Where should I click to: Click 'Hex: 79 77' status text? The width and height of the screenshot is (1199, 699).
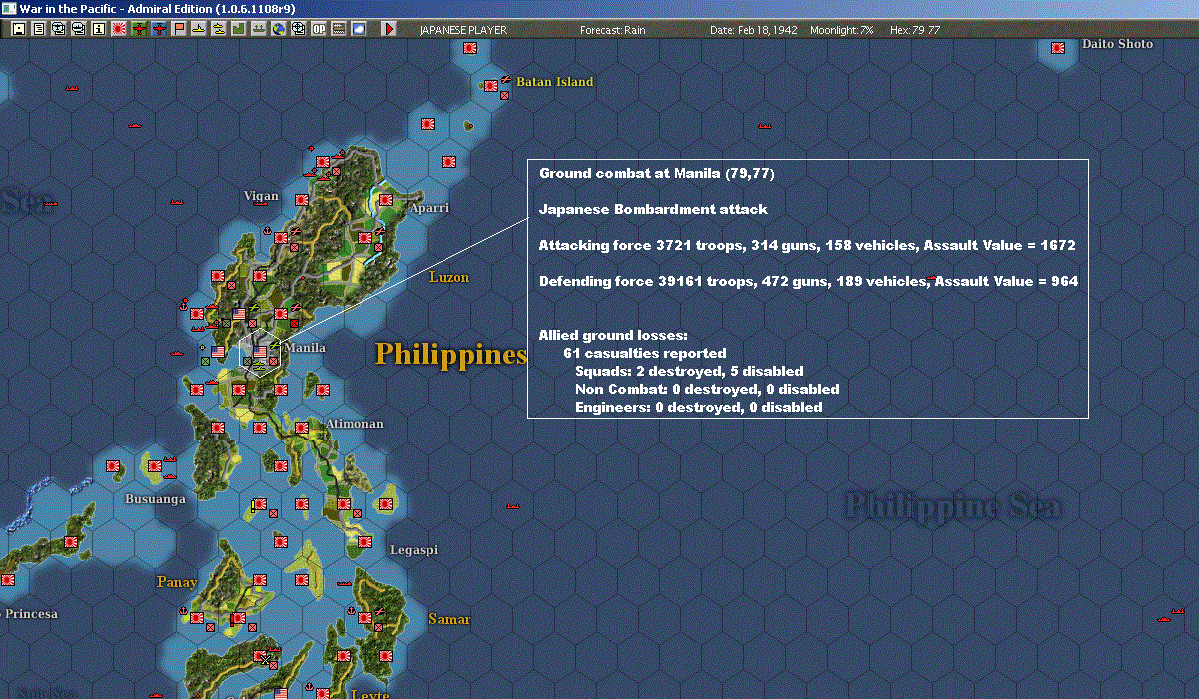tap(915, 30)
